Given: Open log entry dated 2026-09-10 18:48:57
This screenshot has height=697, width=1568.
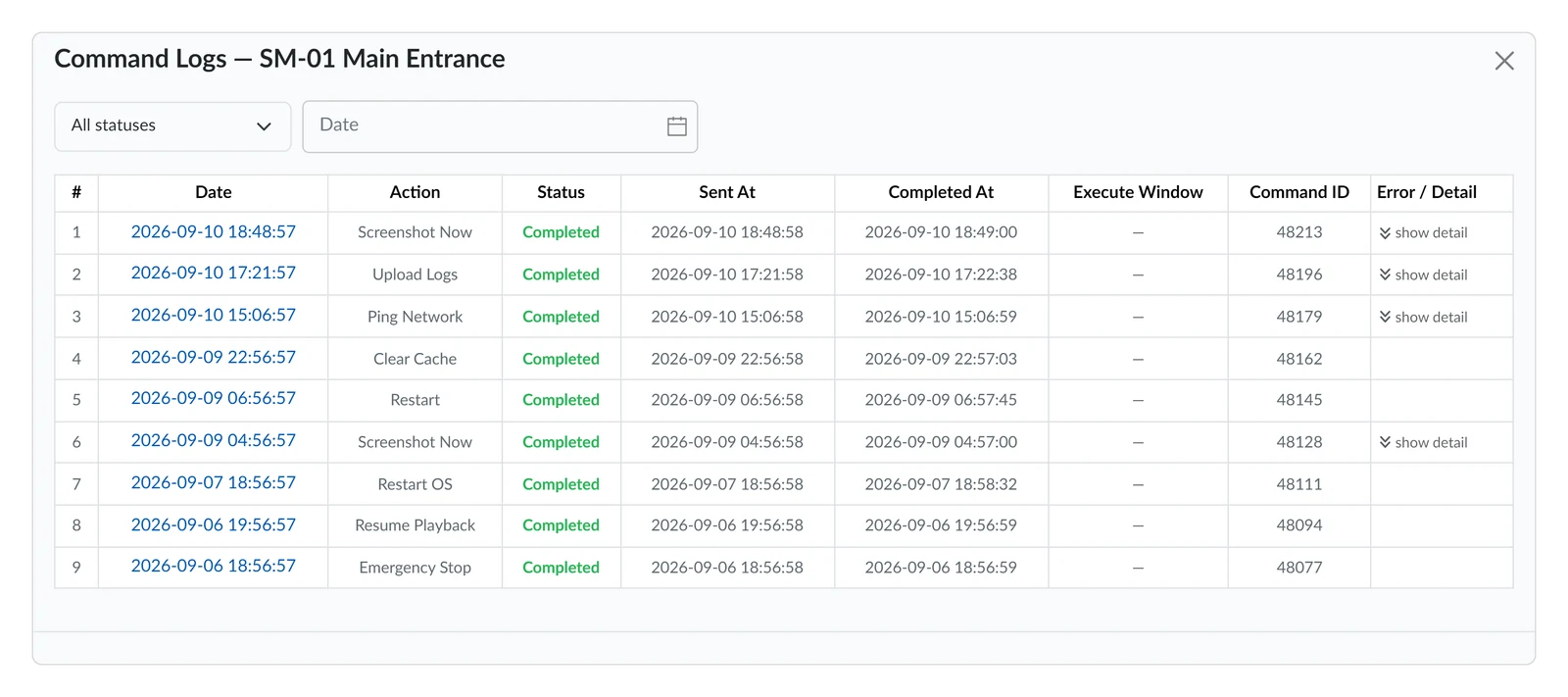Looking at the screenshot, I should point(214,232).
